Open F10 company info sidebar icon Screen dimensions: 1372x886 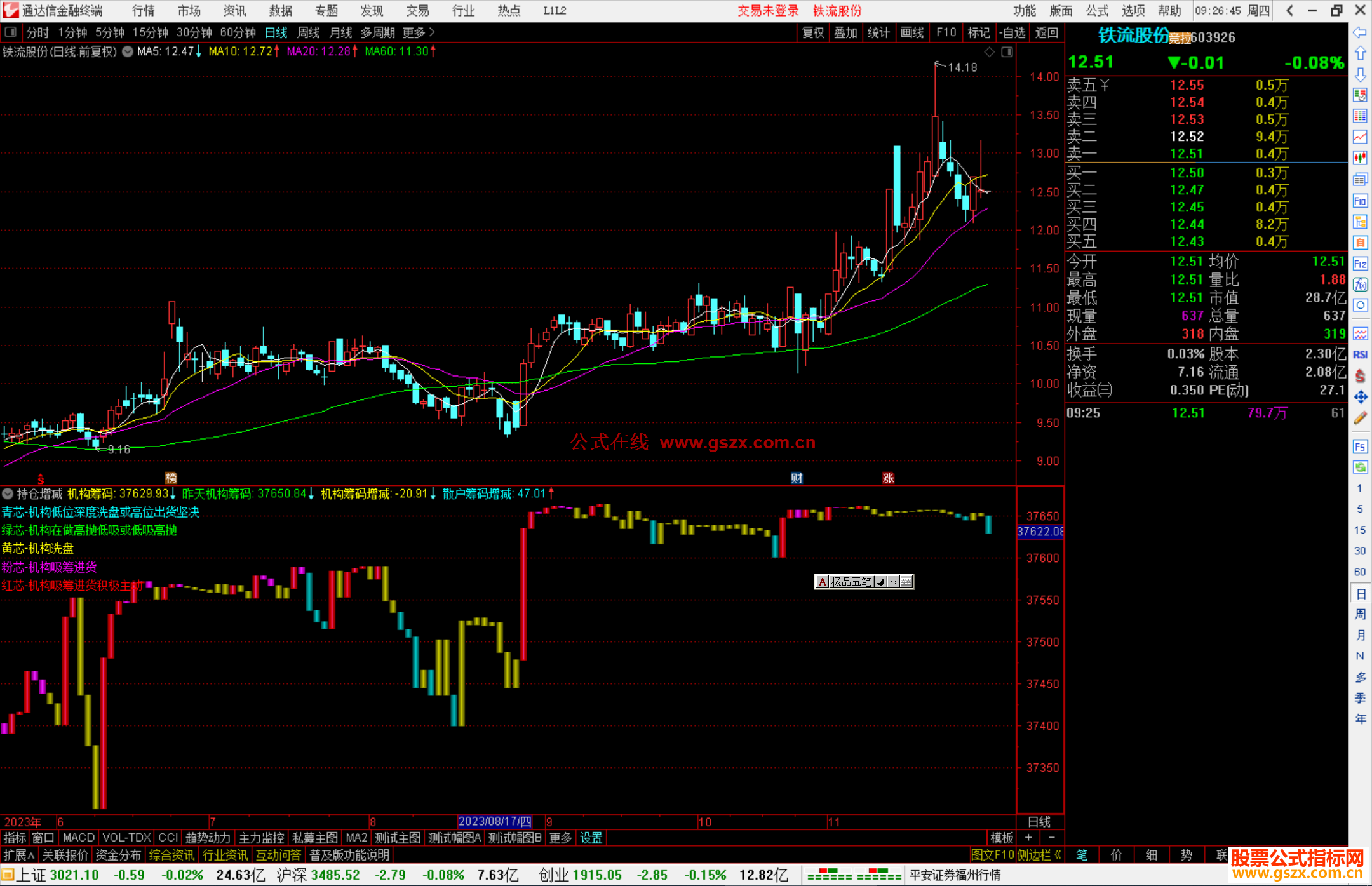click(x=1360, y=201)
